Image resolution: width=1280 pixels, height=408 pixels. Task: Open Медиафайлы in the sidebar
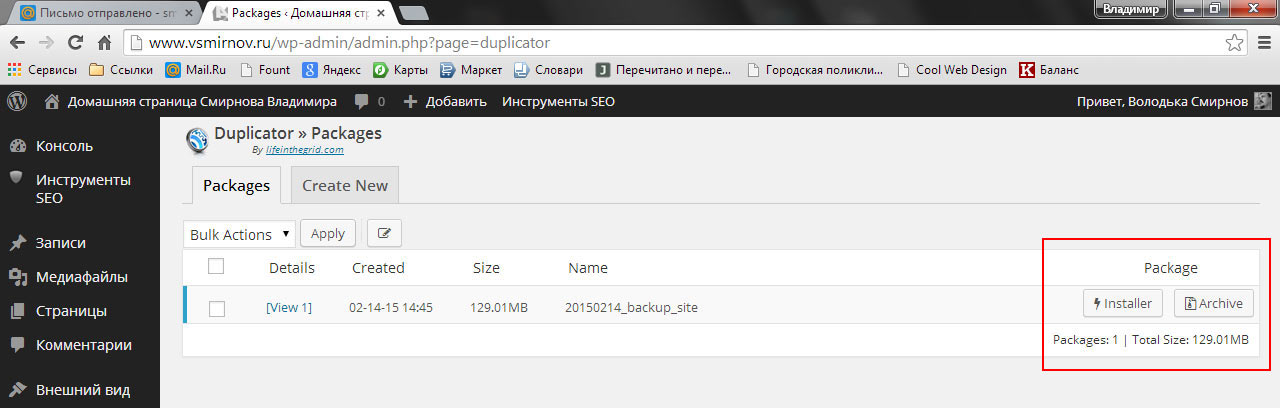tap(80, 277)
